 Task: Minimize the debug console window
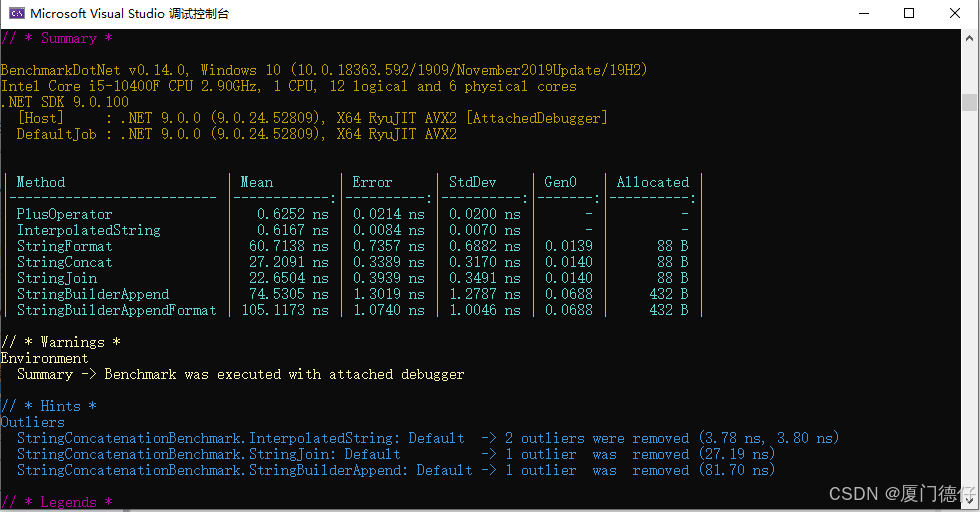(x=864, y=13)
